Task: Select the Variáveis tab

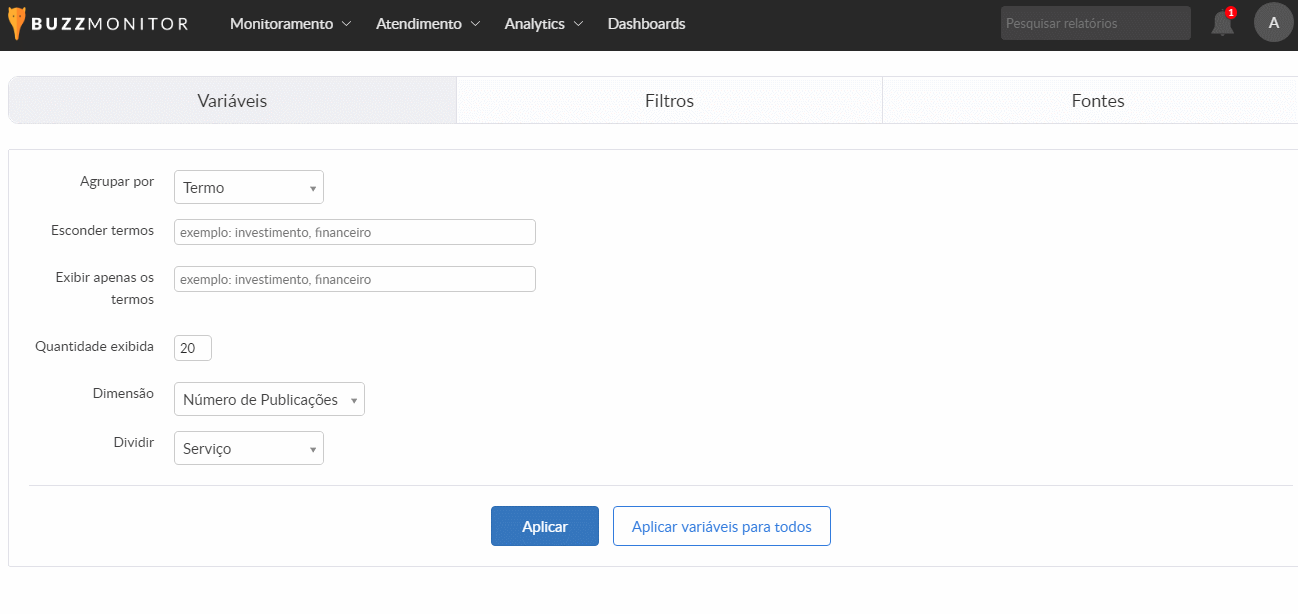Action: tap(232, 101)
